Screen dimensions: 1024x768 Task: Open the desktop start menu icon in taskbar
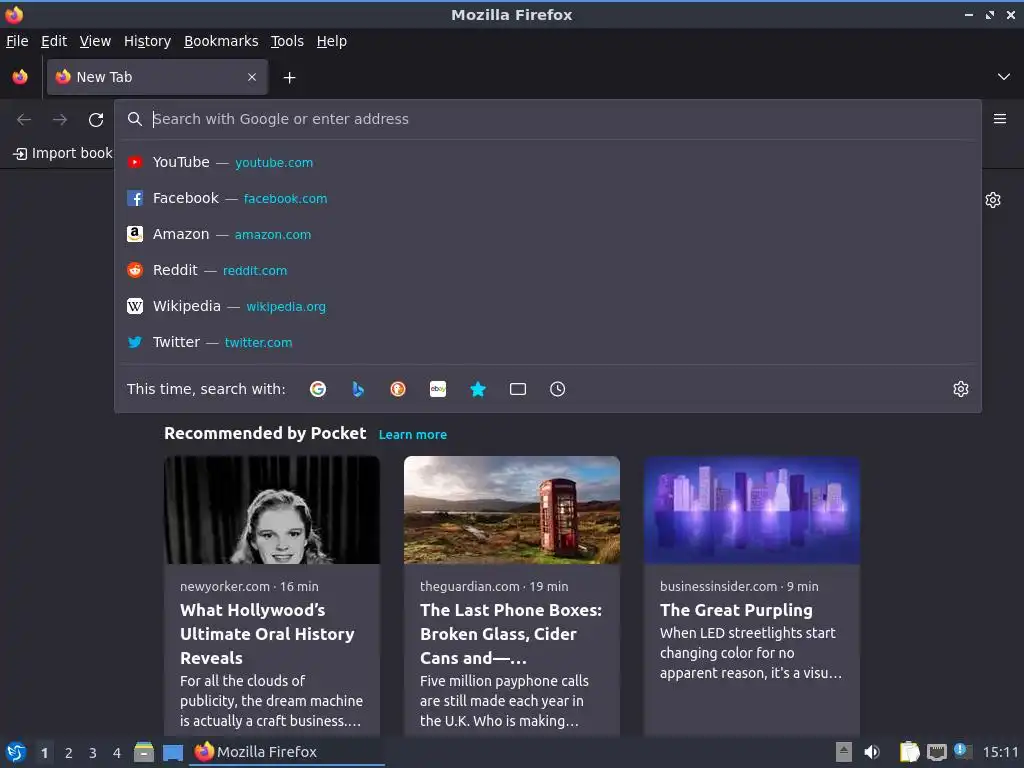click(x=16, y=752)
